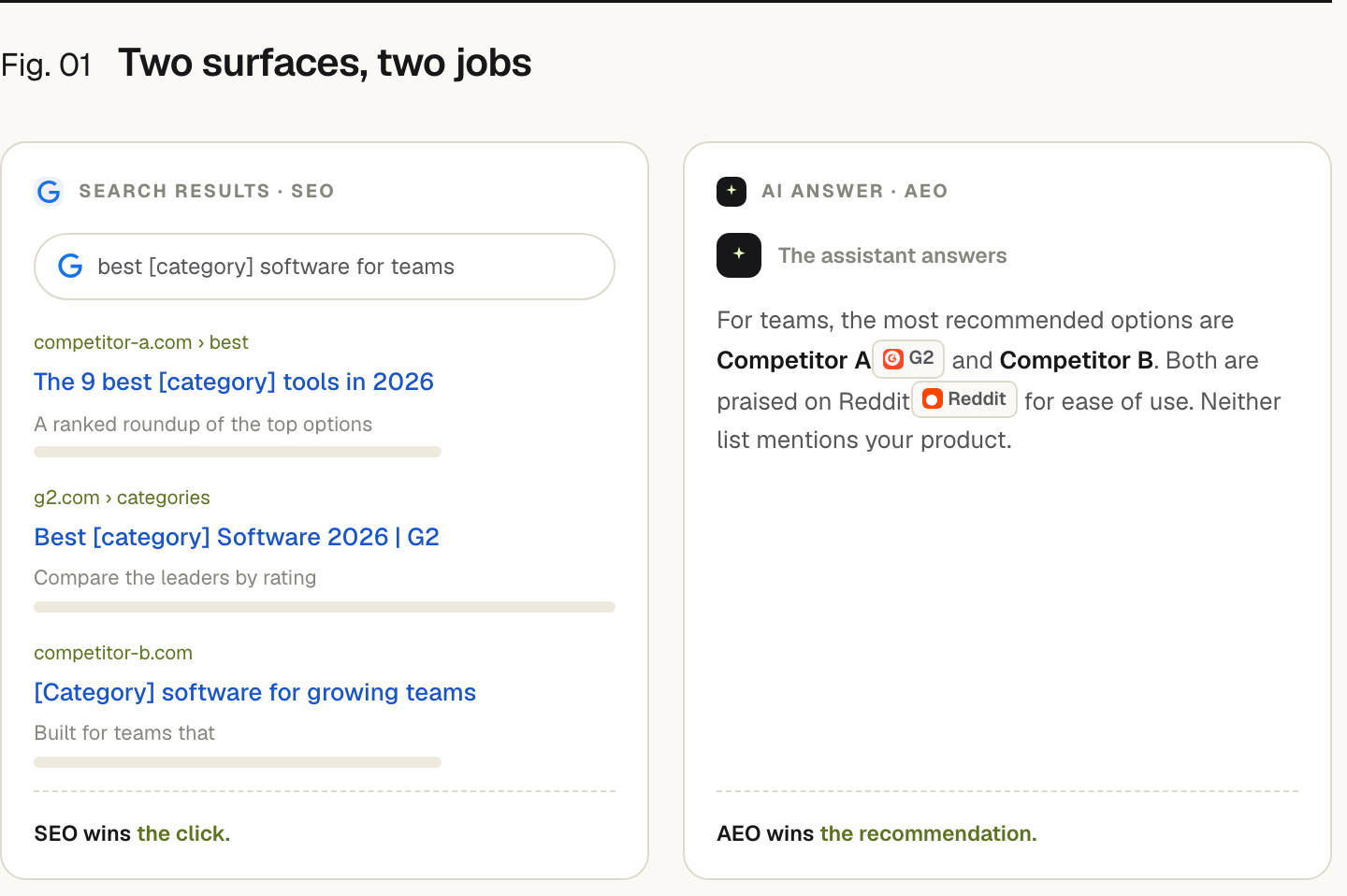
Task: Click the 'AI ANSWER · AEO' label
Action: click(855, 191)
